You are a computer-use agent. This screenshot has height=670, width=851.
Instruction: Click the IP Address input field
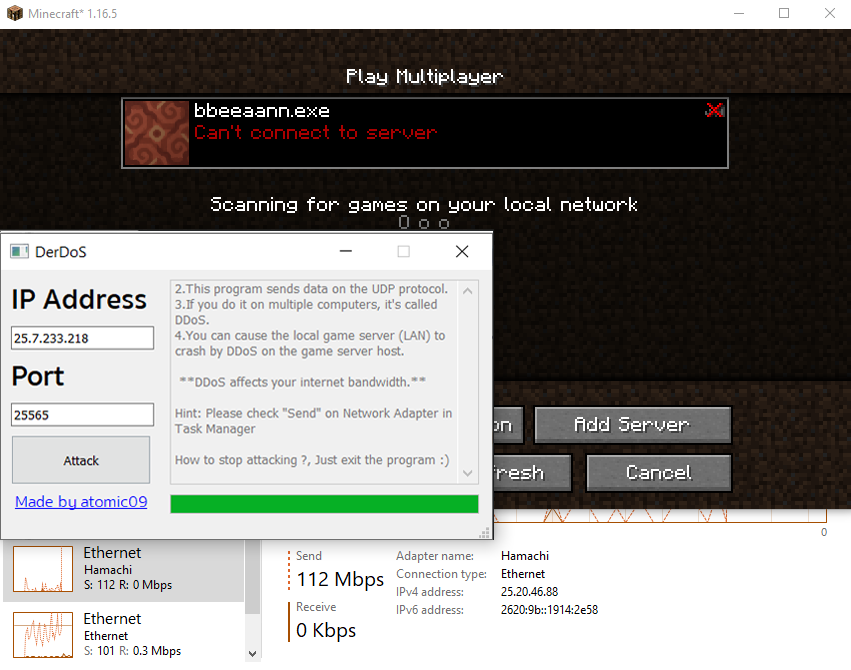point(82,338)
